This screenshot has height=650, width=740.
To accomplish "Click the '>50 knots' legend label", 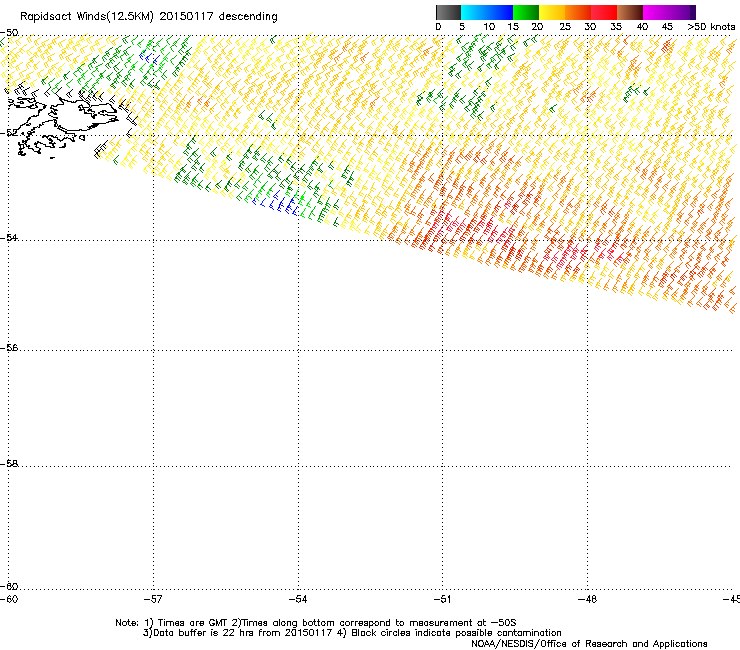I will pos(711,27).
